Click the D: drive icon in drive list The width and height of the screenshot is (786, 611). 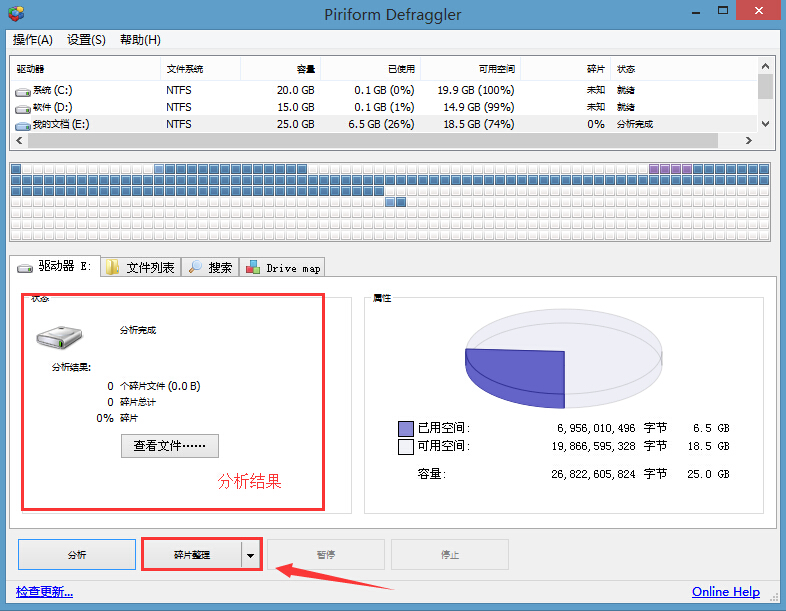point(23,109)
